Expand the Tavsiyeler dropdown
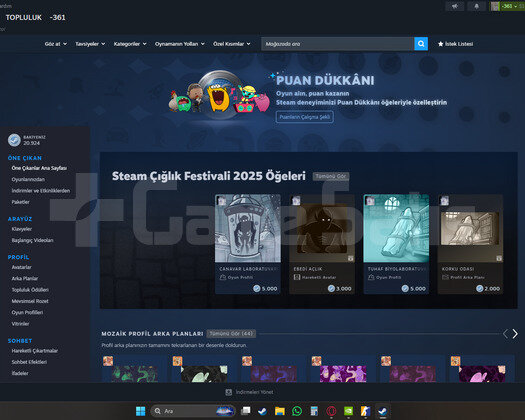525x420 pixels. click(x=90, y=44)
